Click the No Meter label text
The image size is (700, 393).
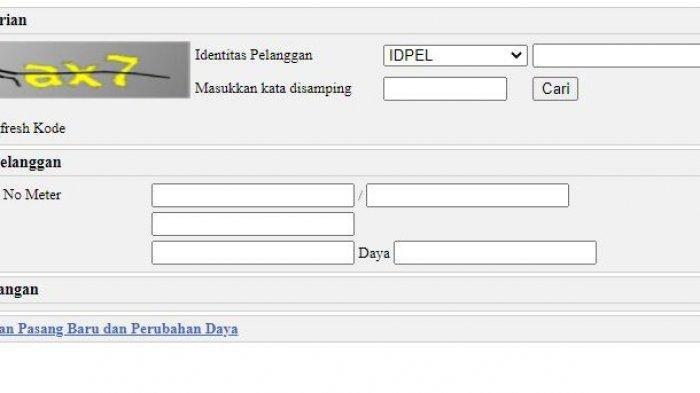(32, 195)
